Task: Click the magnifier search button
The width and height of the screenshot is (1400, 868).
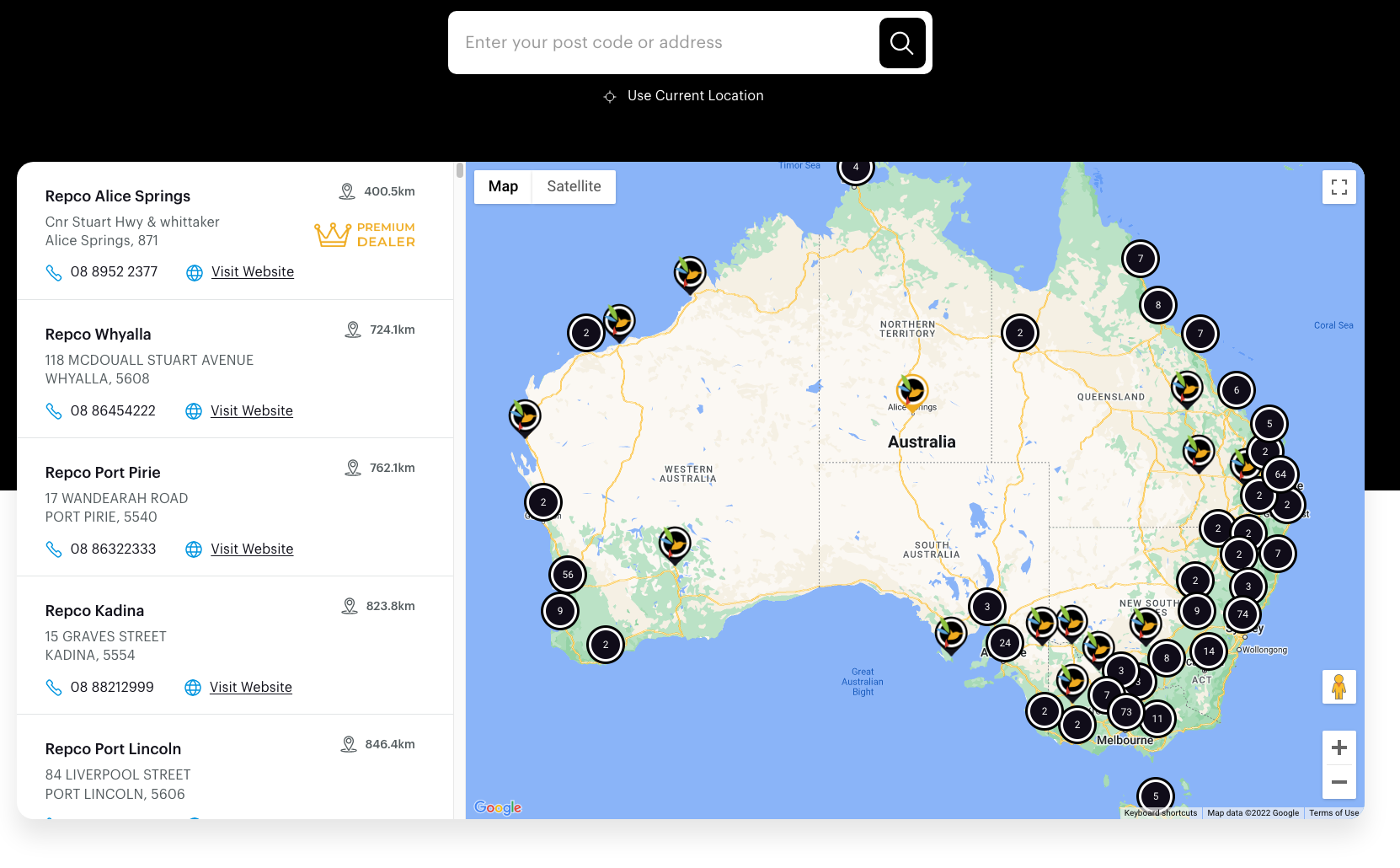Action: click(901, 43)
